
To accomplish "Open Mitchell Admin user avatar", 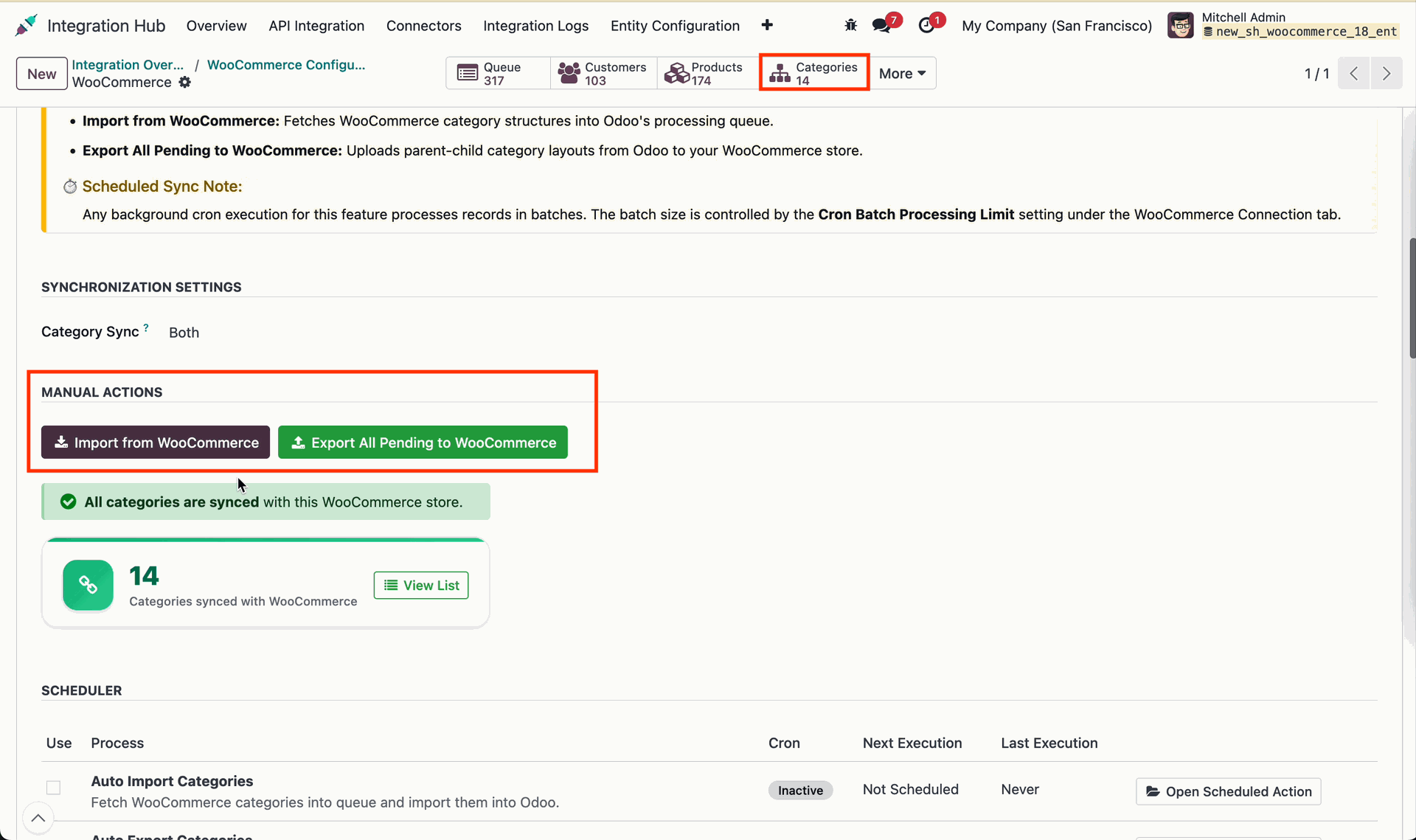I will coord(1180,25).
